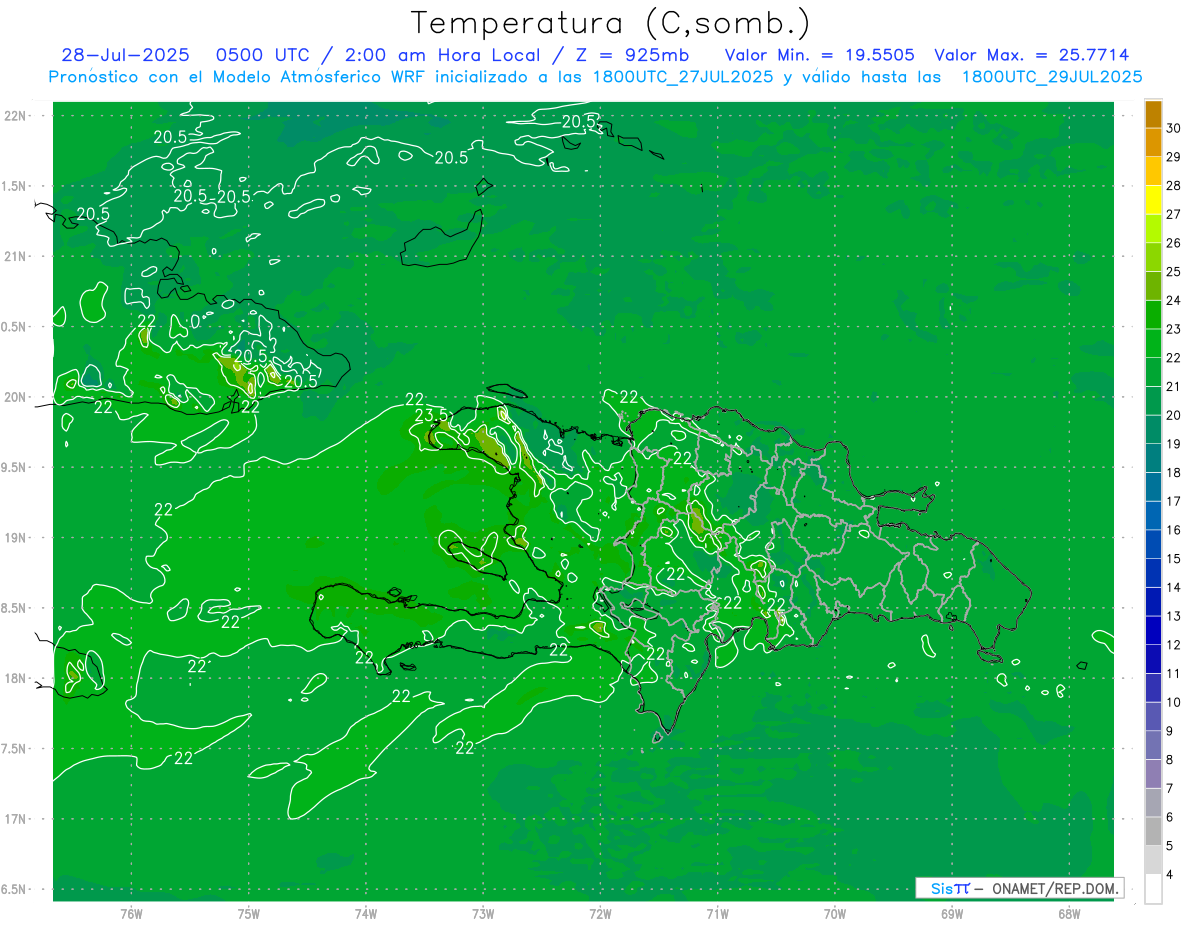This screenshot has height=927, width=1200.
Task: Click the '20.5-20.5' contour label
Action: (x=211, y=197)
